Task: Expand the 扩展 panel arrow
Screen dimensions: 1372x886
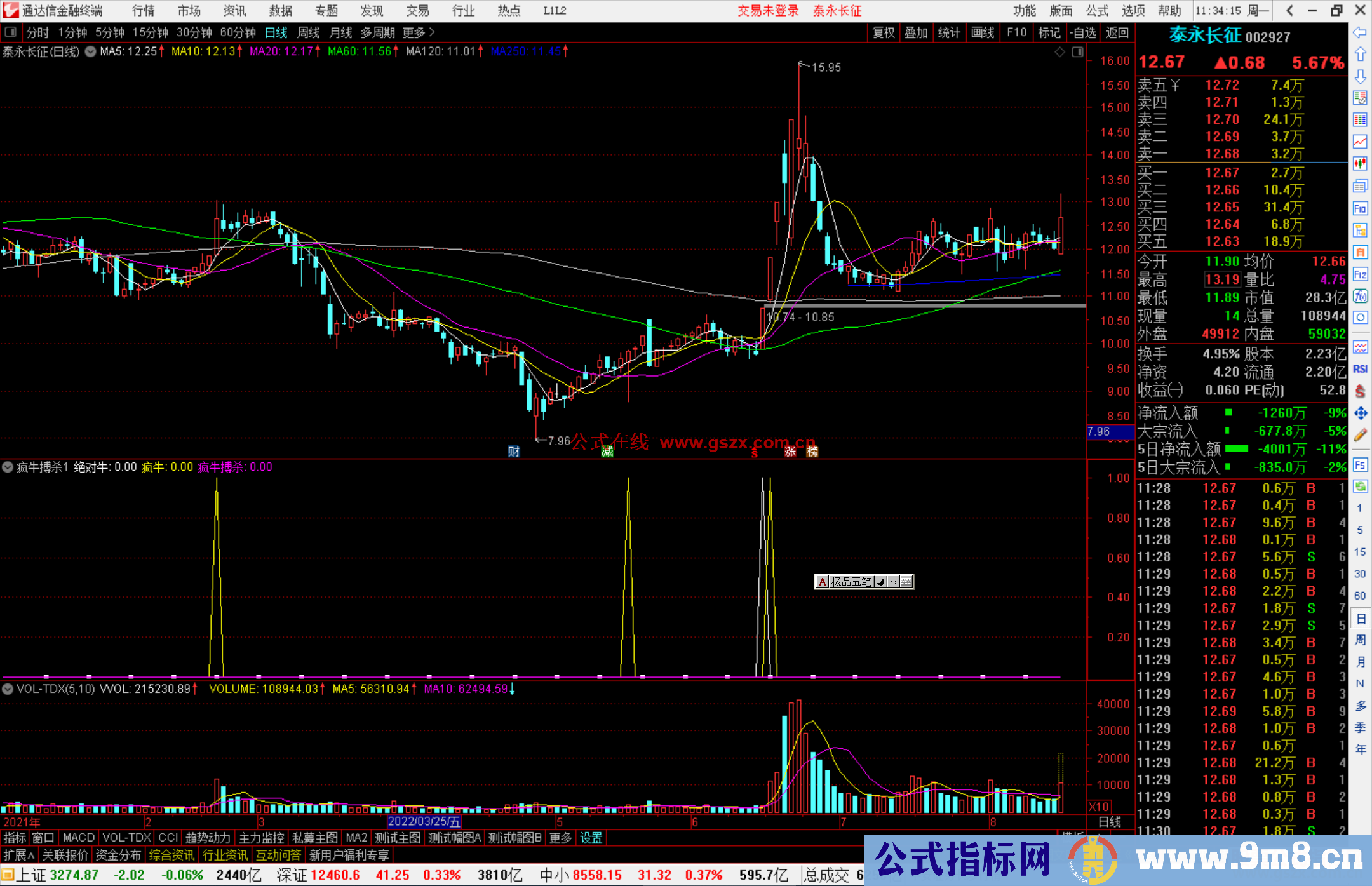Action: click(x=19, y=855)
